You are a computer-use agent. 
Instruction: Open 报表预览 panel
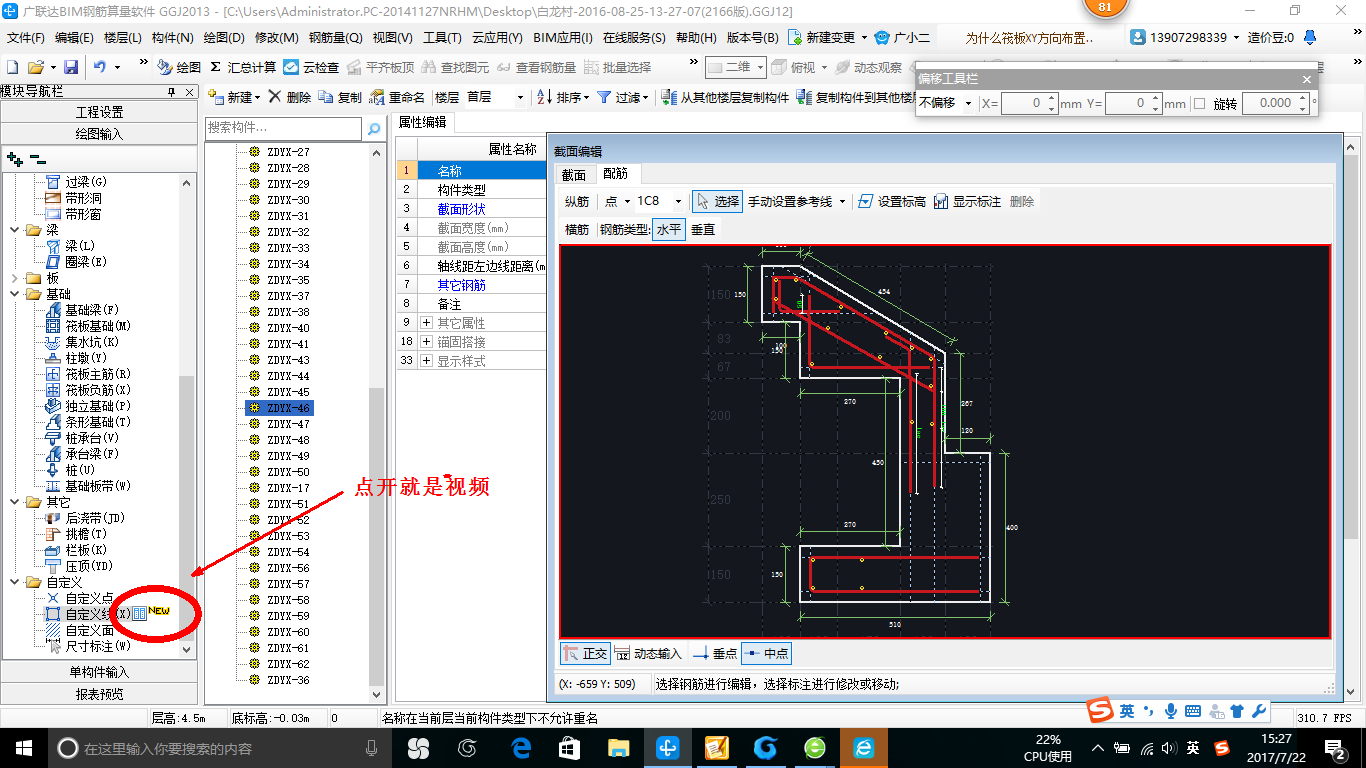pyautogui.click(x=99, y=694)
